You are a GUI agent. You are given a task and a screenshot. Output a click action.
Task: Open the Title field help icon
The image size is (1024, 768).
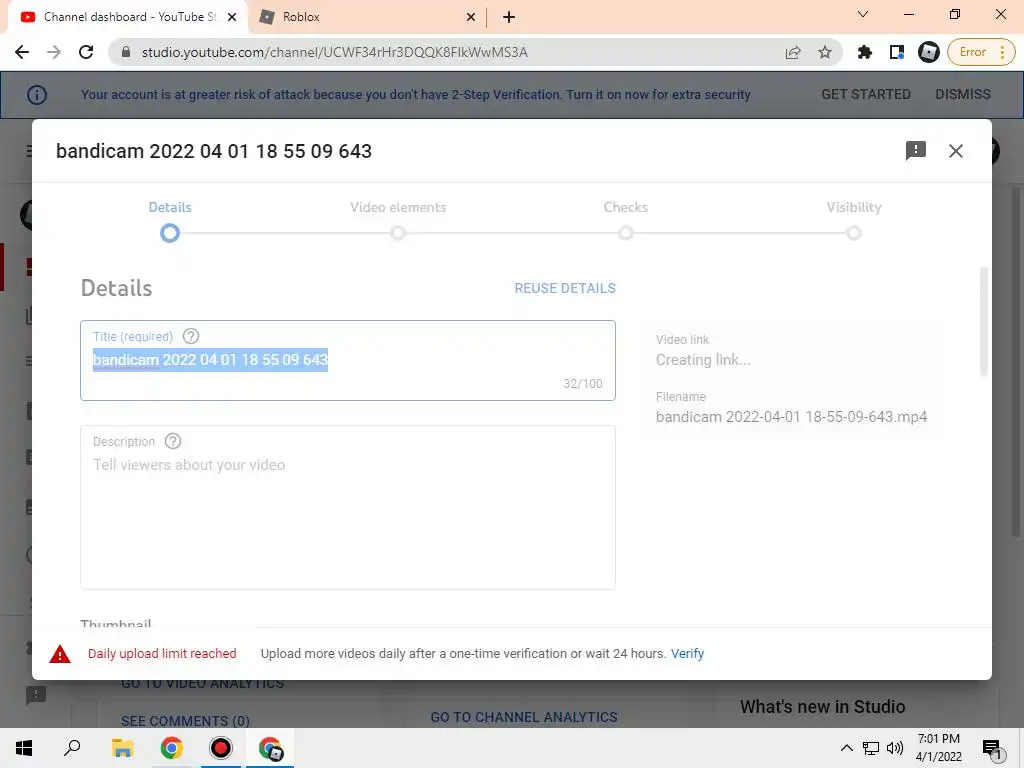point(191,336)
